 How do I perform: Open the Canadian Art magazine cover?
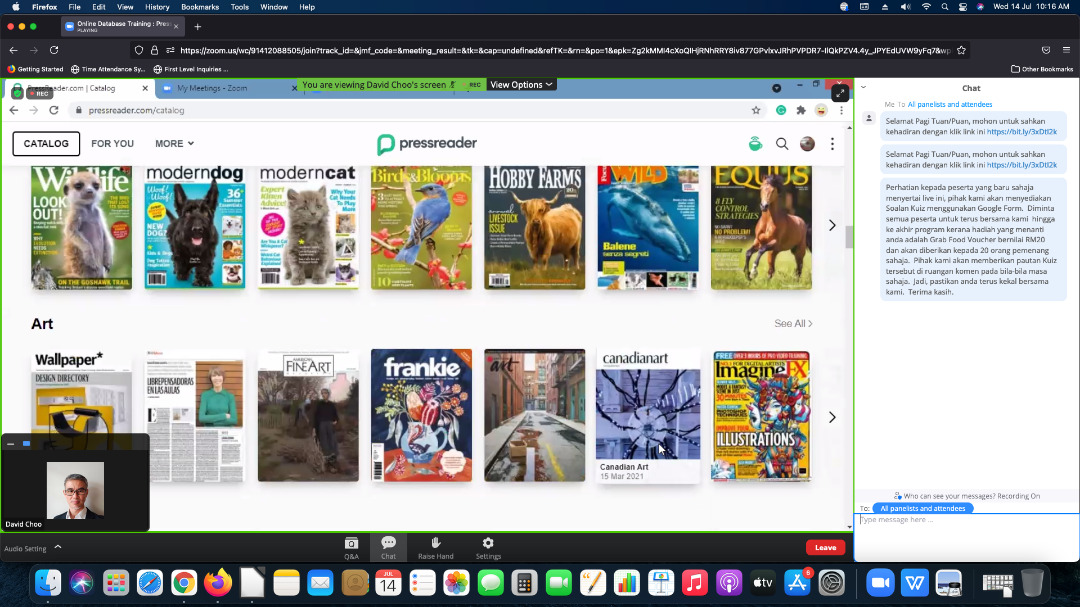[x=647, y=415]
